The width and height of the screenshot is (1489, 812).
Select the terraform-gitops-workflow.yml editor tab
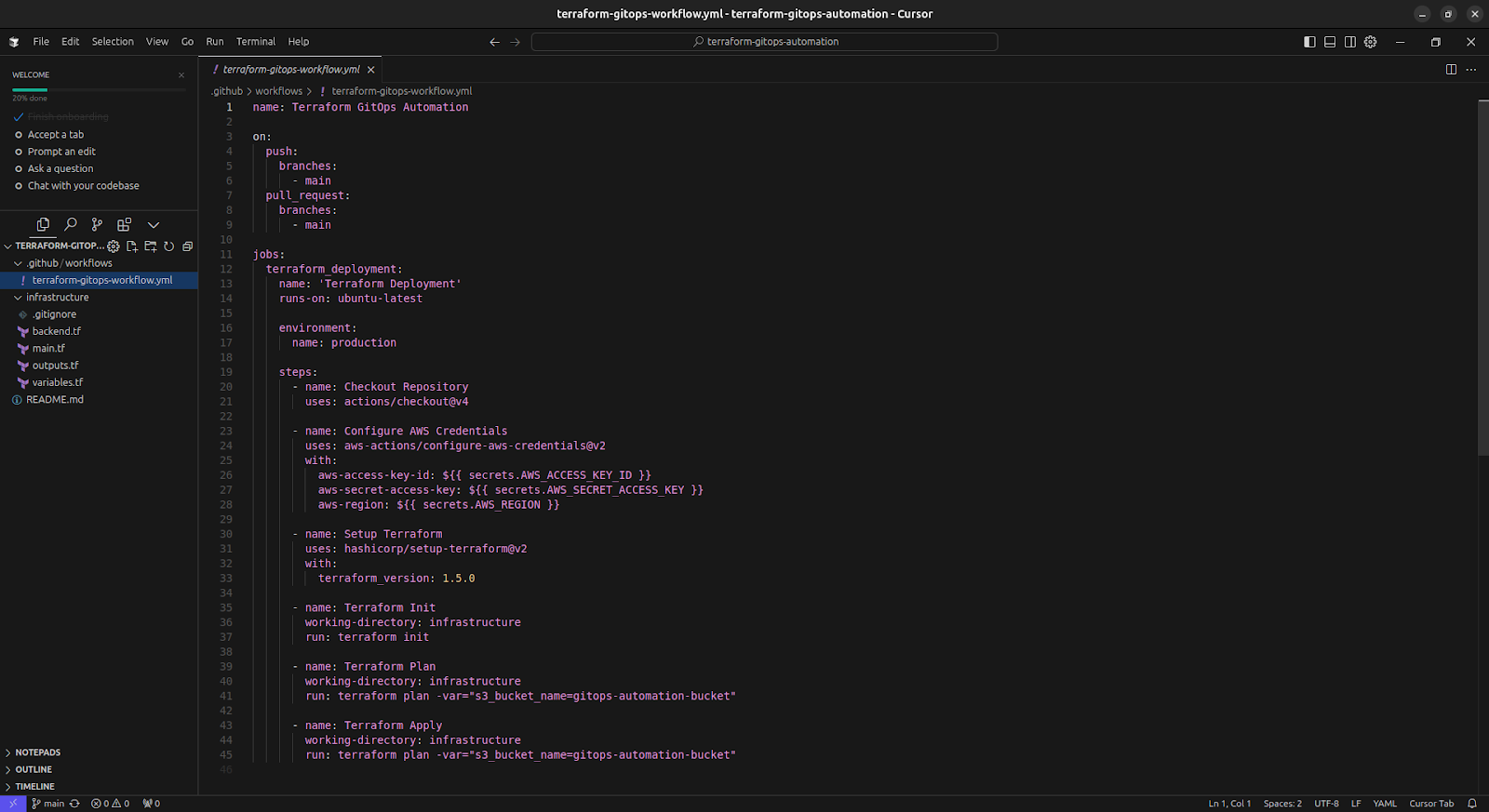[x=290, y=70]
